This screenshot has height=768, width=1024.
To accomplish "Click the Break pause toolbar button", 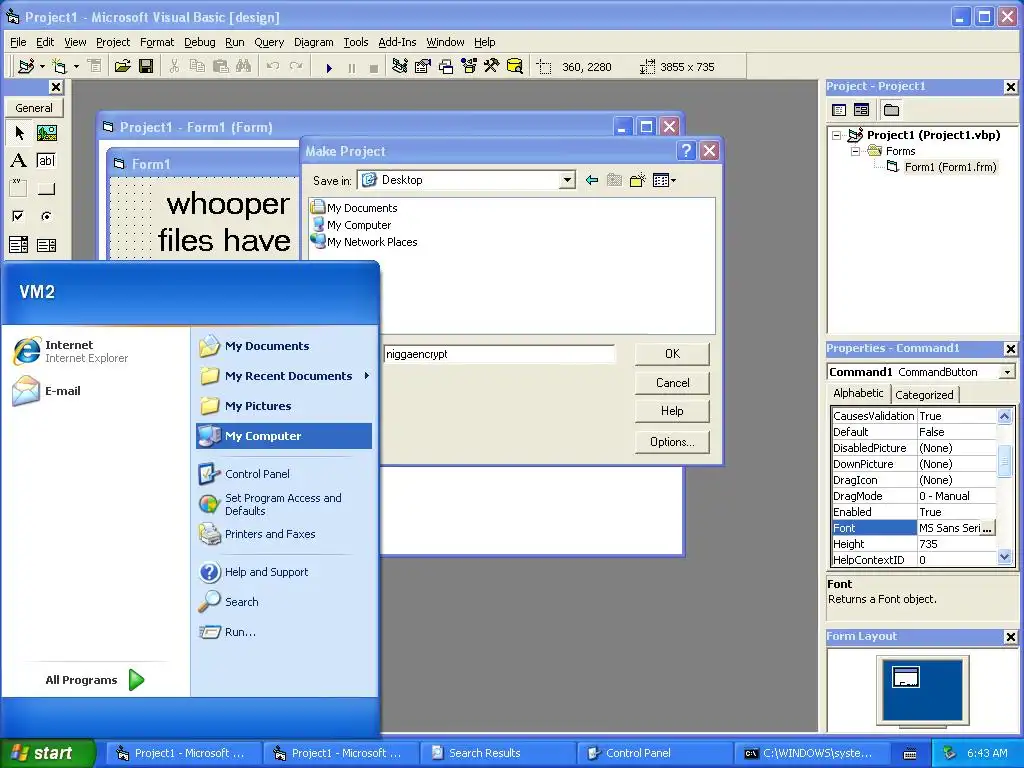I will point(352,67).
